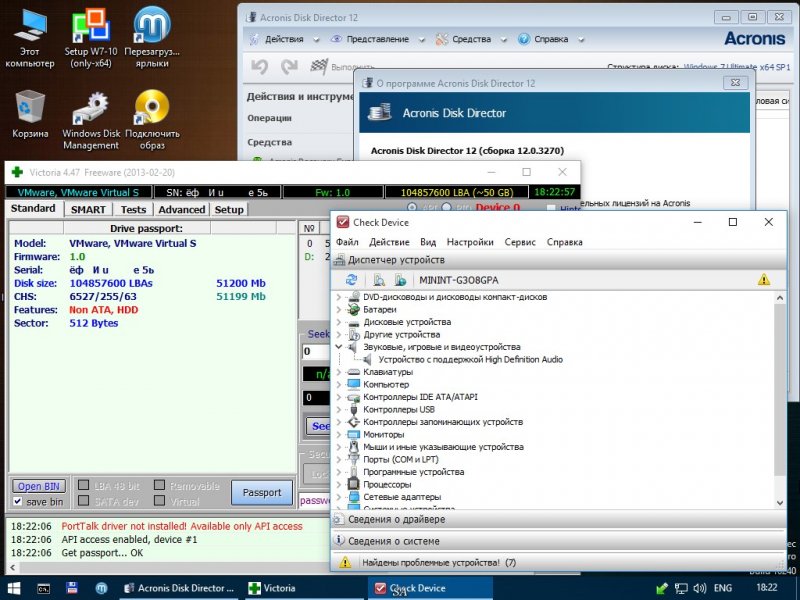Viewport: 800px width, 600px height.
Task: Open the Сервис menu in Check Device
Action: tap(520, 242)
